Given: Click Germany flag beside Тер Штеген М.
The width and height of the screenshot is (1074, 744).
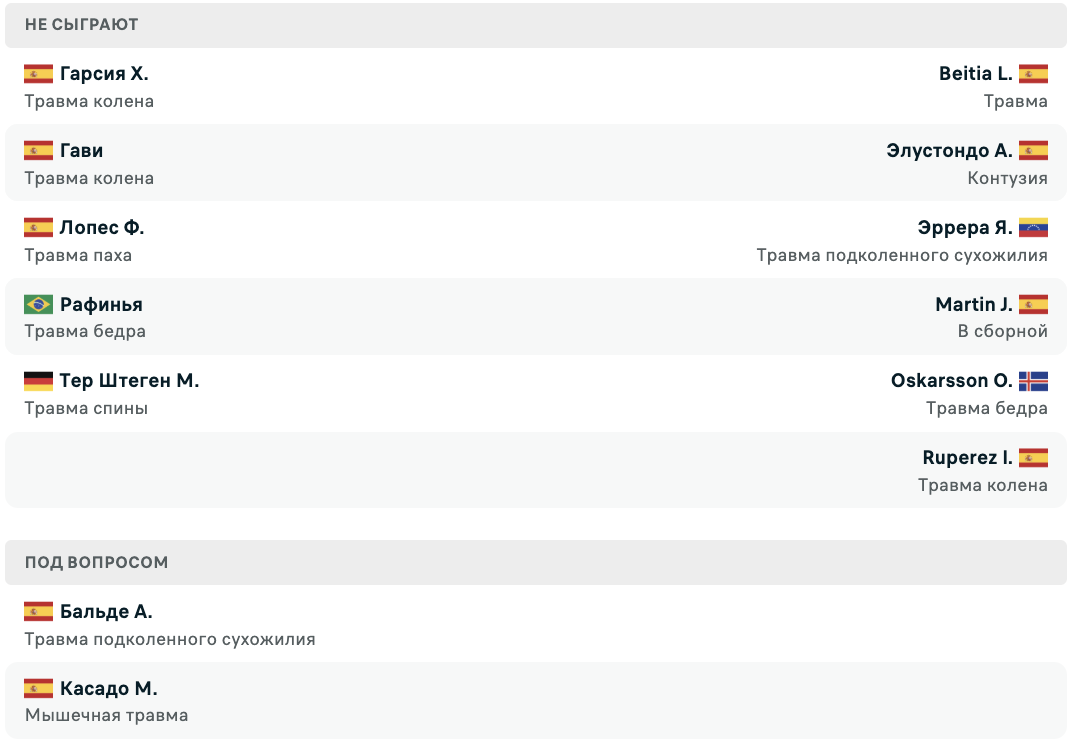Looking at the screenshot, I should click(x=38, y=381).
